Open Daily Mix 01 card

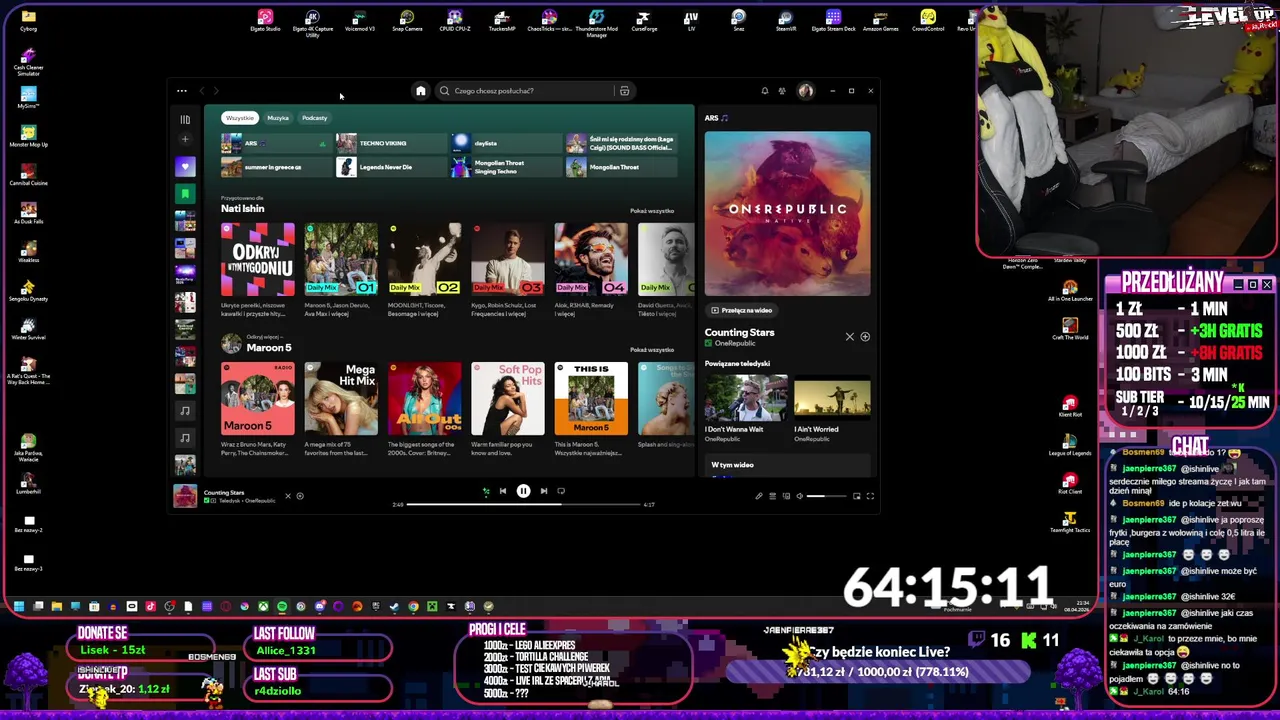tap(341, 260)
